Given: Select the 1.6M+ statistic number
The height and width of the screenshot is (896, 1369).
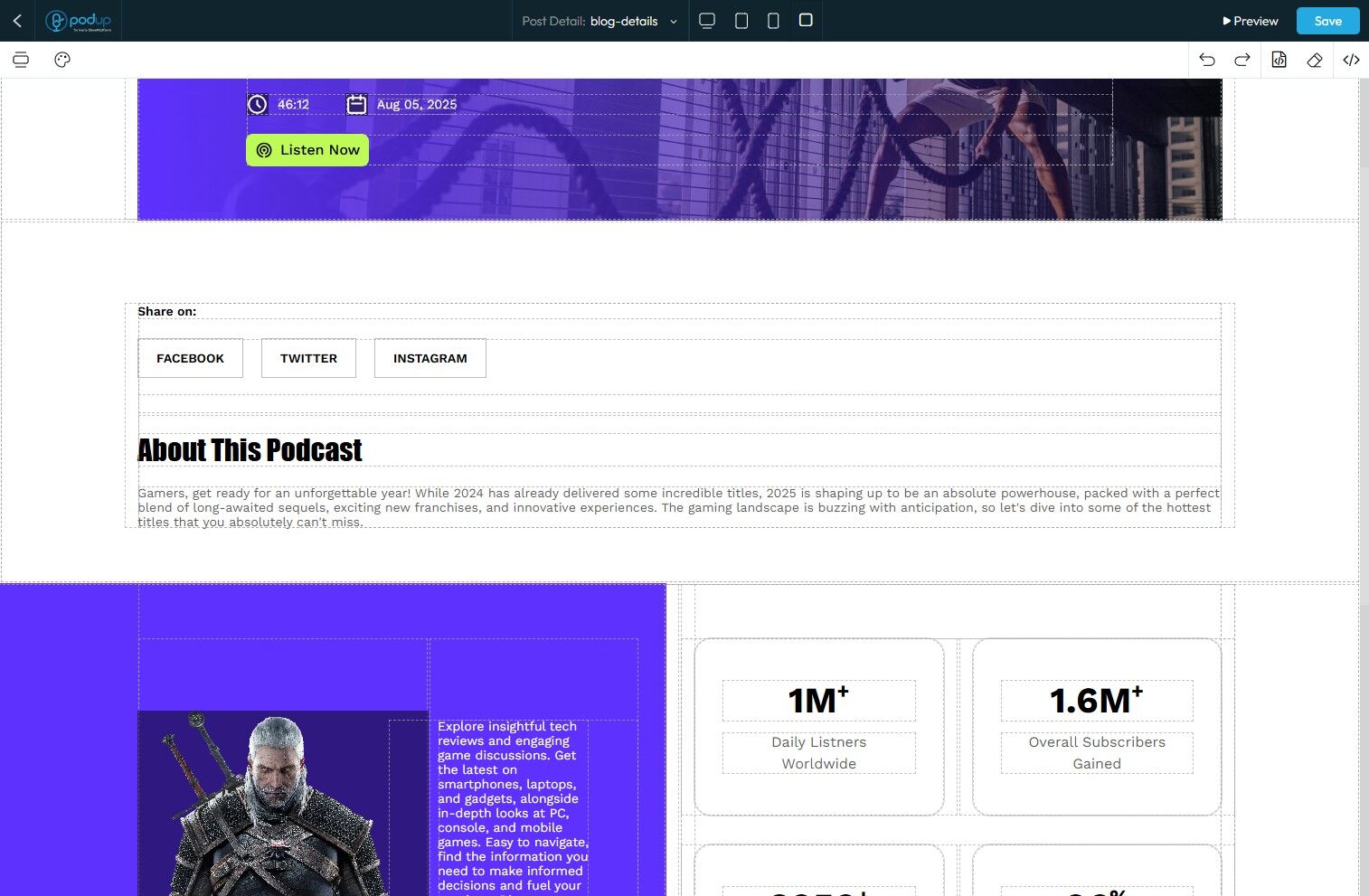Looking at the screenshot, I should (x=1097, y=701).
